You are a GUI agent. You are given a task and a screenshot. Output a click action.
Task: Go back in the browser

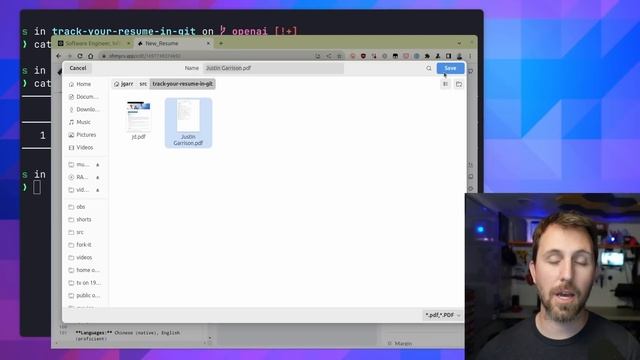[x=59, y=56]
